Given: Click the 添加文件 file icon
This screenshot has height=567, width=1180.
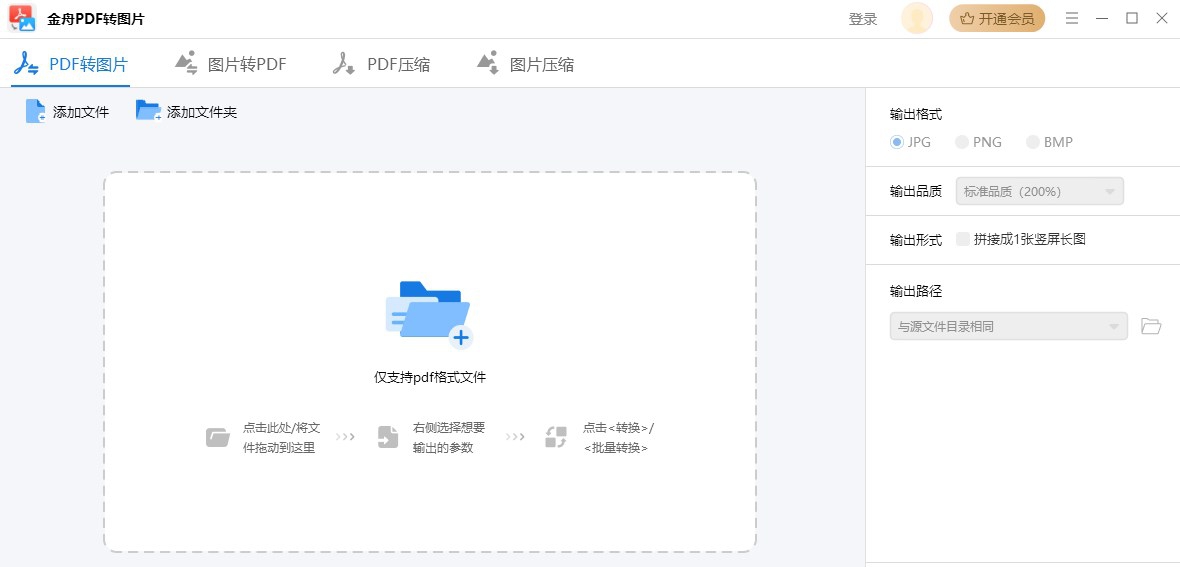Looking at the screenshot, I should coord(35,111).
